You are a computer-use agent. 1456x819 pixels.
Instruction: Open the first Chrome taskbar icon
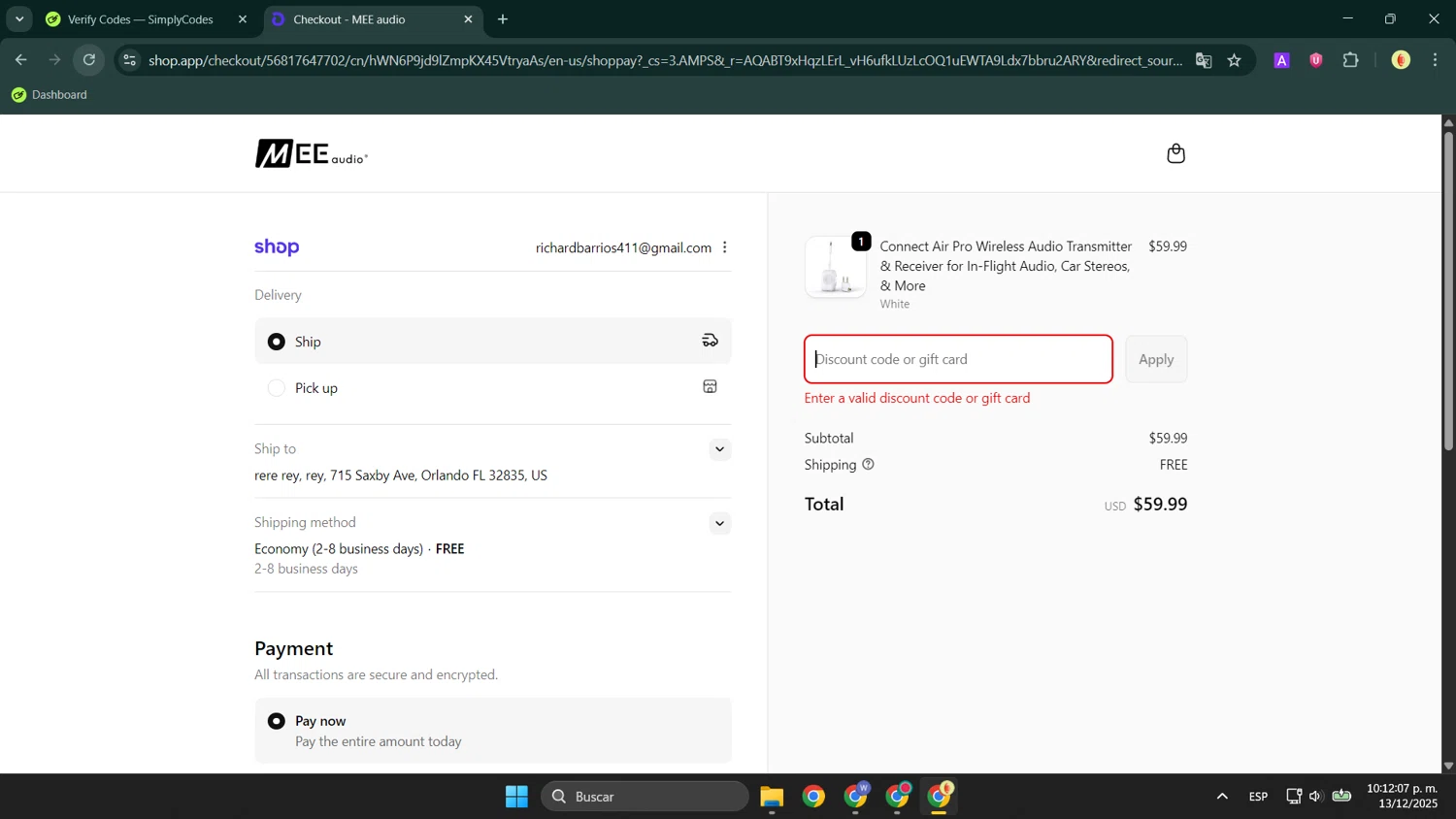coord(813,797)
